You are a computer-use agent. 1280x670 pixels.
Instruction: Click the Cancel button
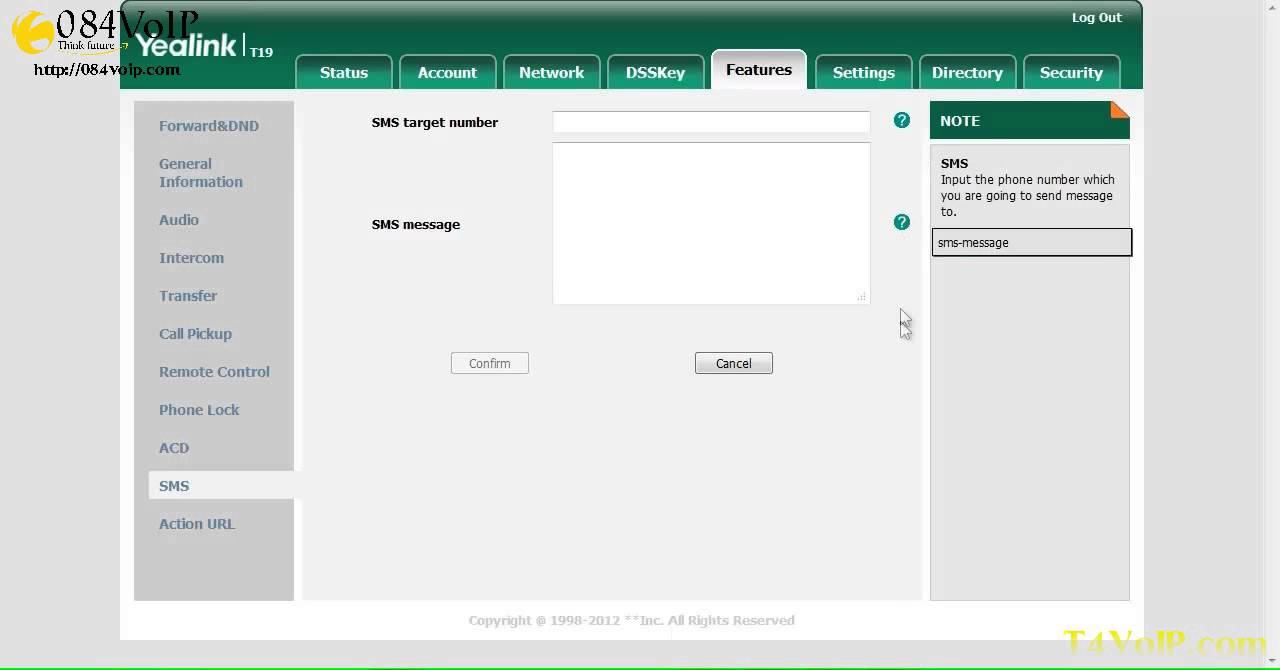(x=733, y=363)
